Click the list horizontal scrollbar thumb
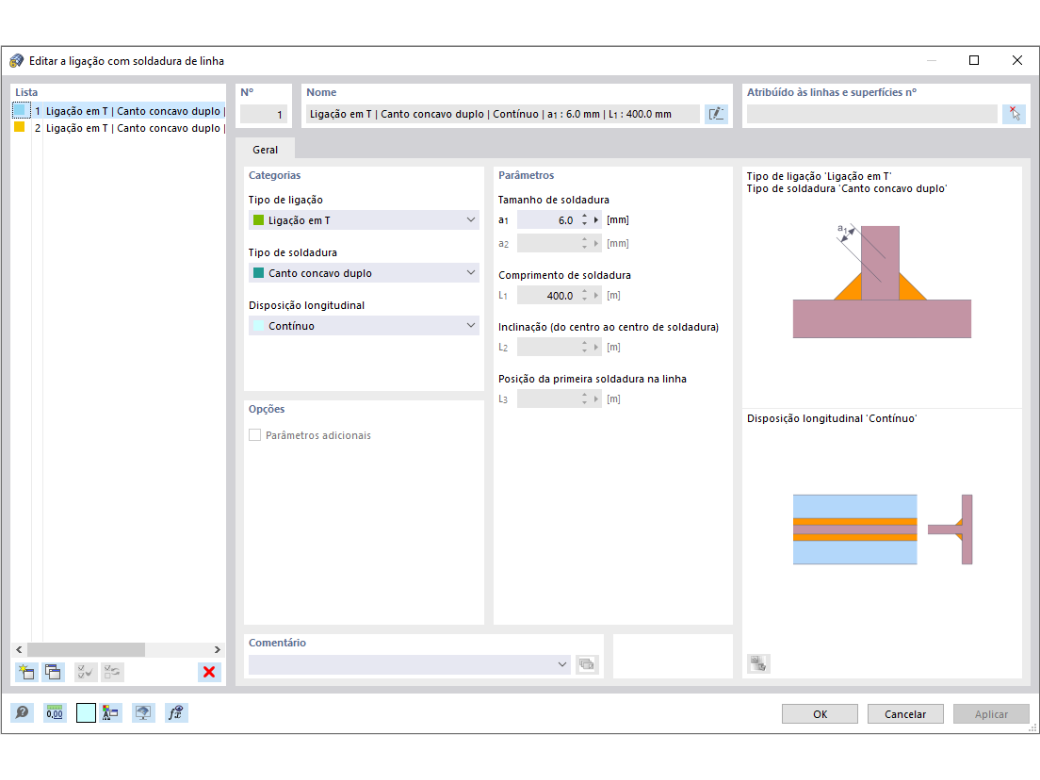This screenshot has height=780, width=1040. coord(86,649)
